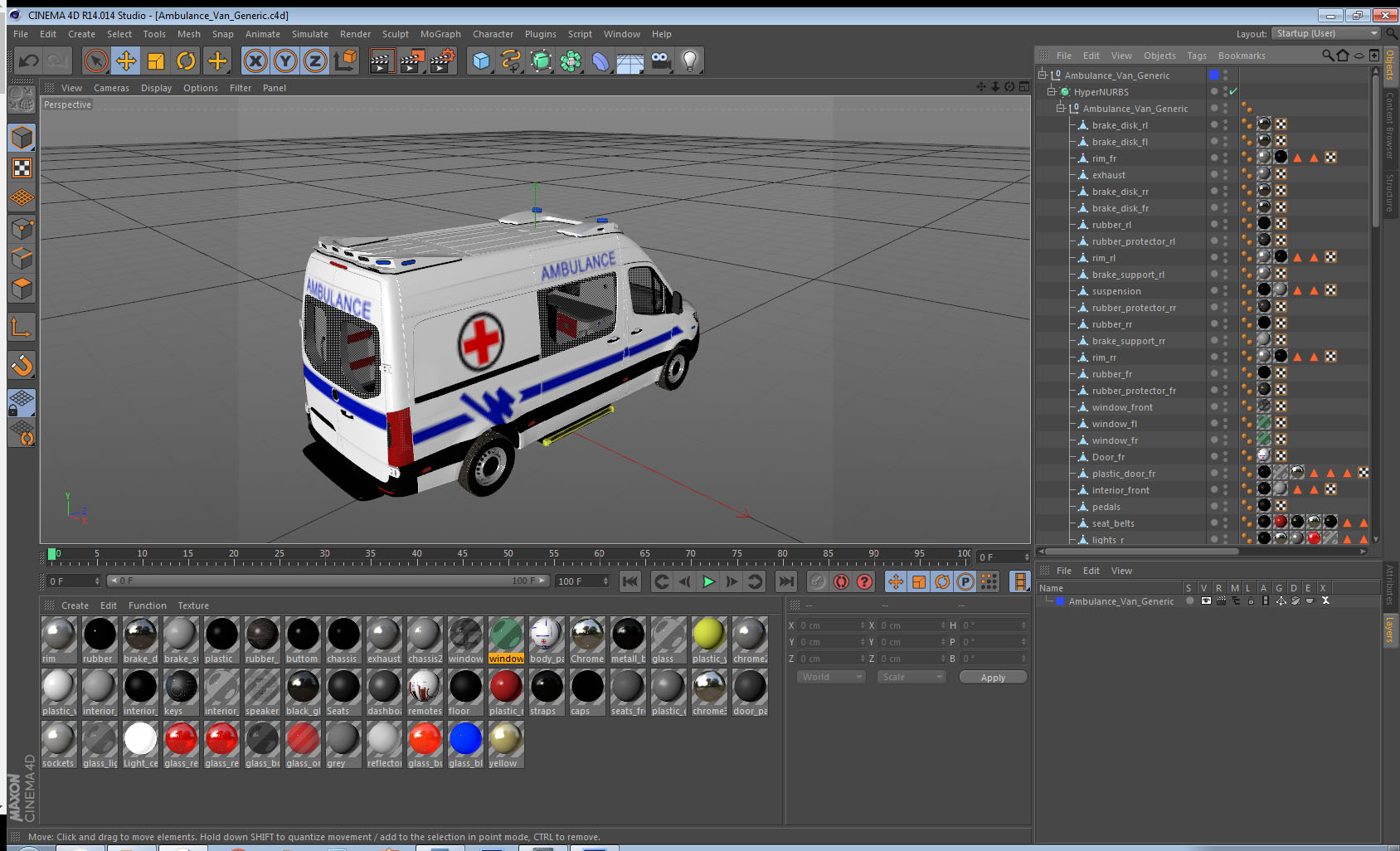Go to end of animation
Screen dimensions: 1400x851
(x=786, y=581)
